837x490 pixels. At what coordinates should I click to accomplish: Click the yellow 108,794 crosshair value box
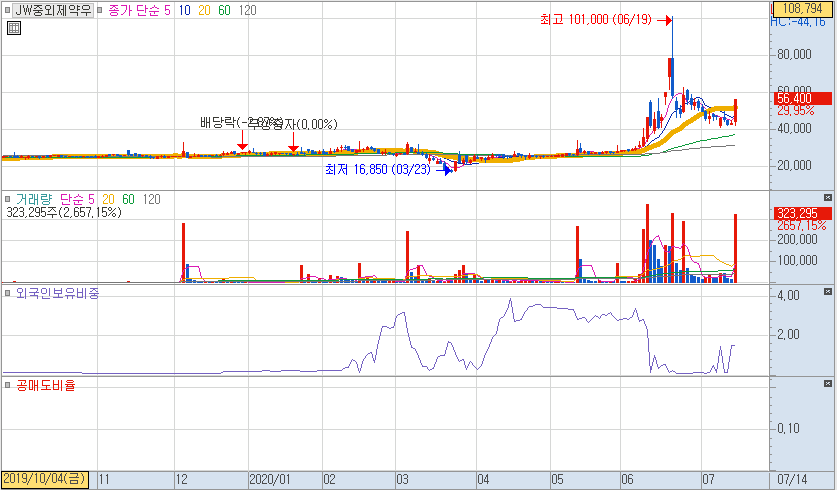click(803, 9)
